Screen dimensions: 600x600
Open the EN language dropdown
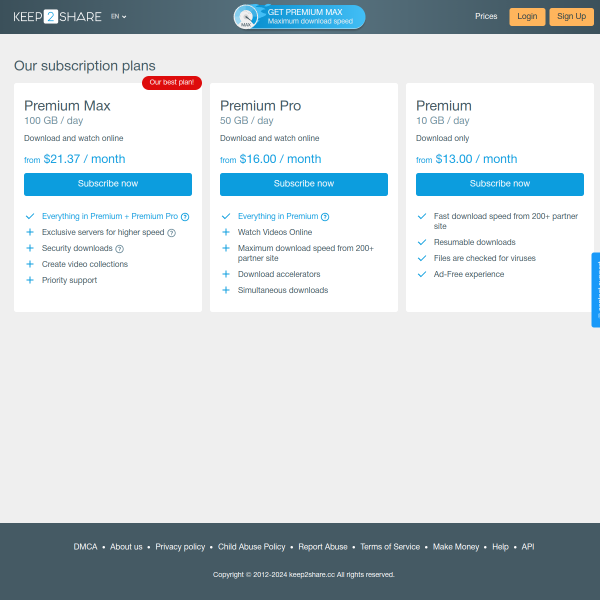(118, 17)
